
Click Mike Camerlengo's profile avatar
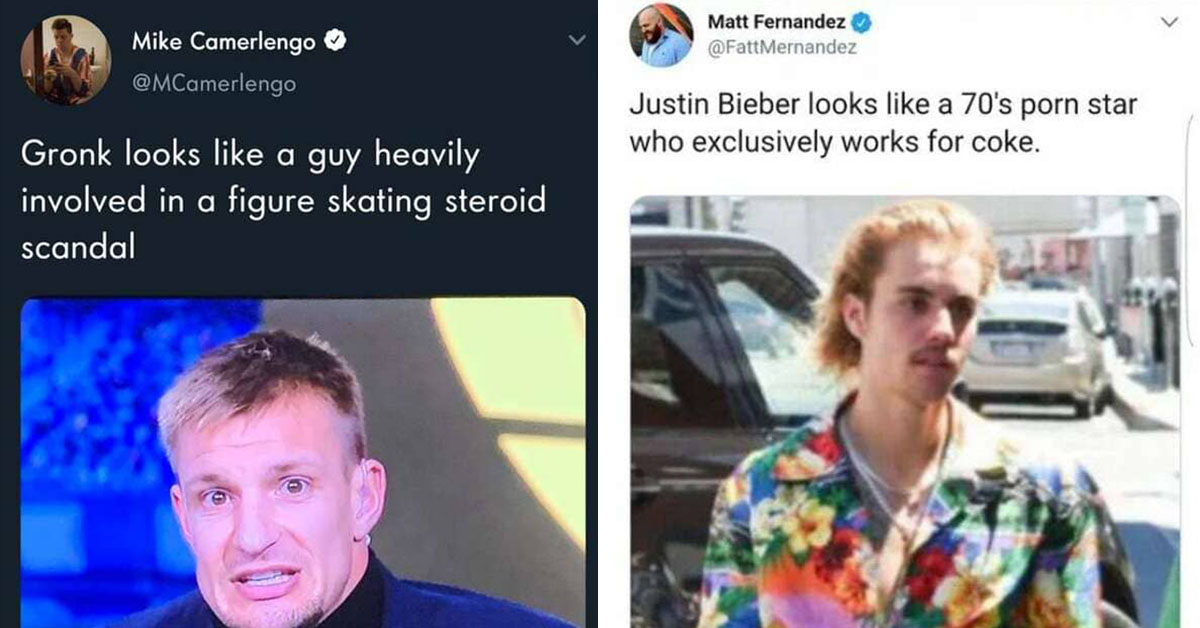(x=65, y=60)
